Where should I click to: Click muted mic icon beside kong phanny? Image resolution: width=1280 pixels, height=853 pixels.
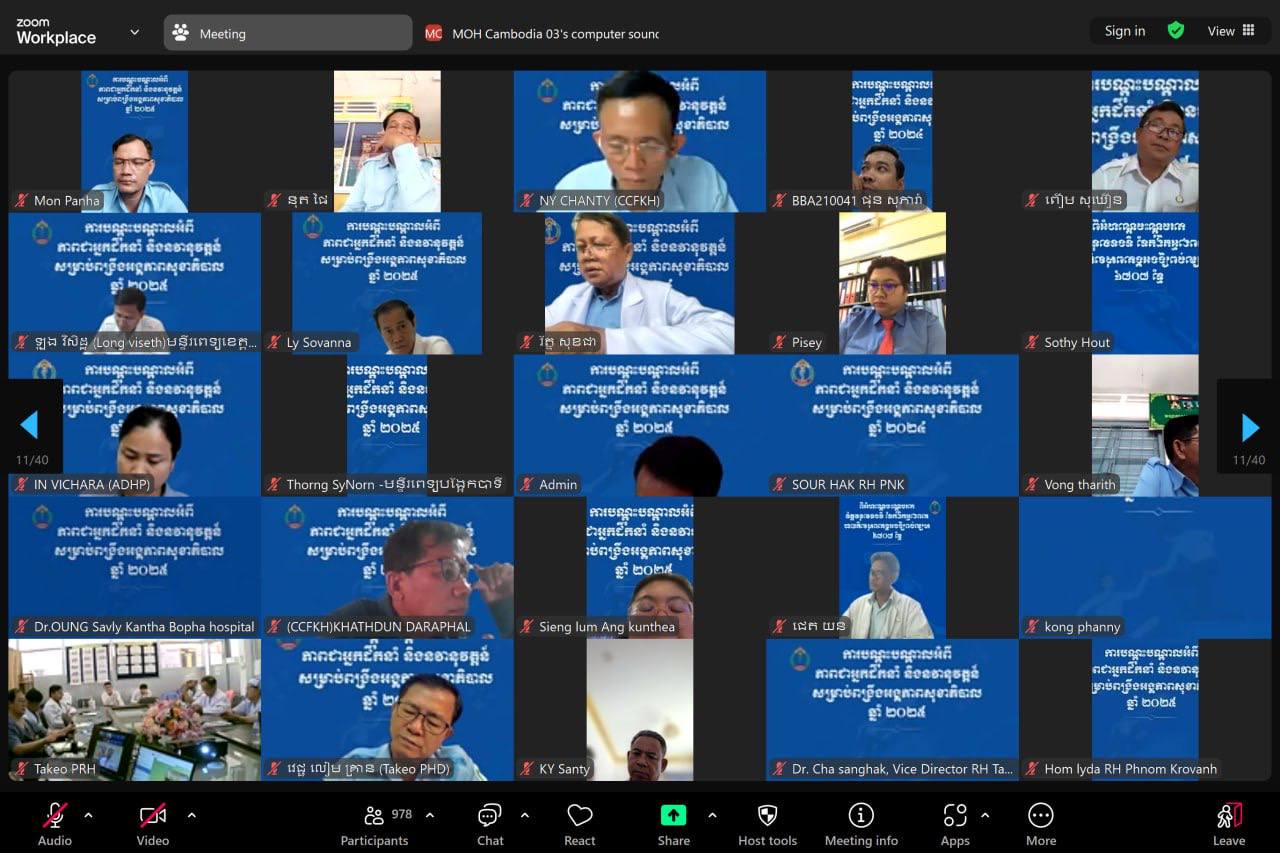pos(1031,627)
